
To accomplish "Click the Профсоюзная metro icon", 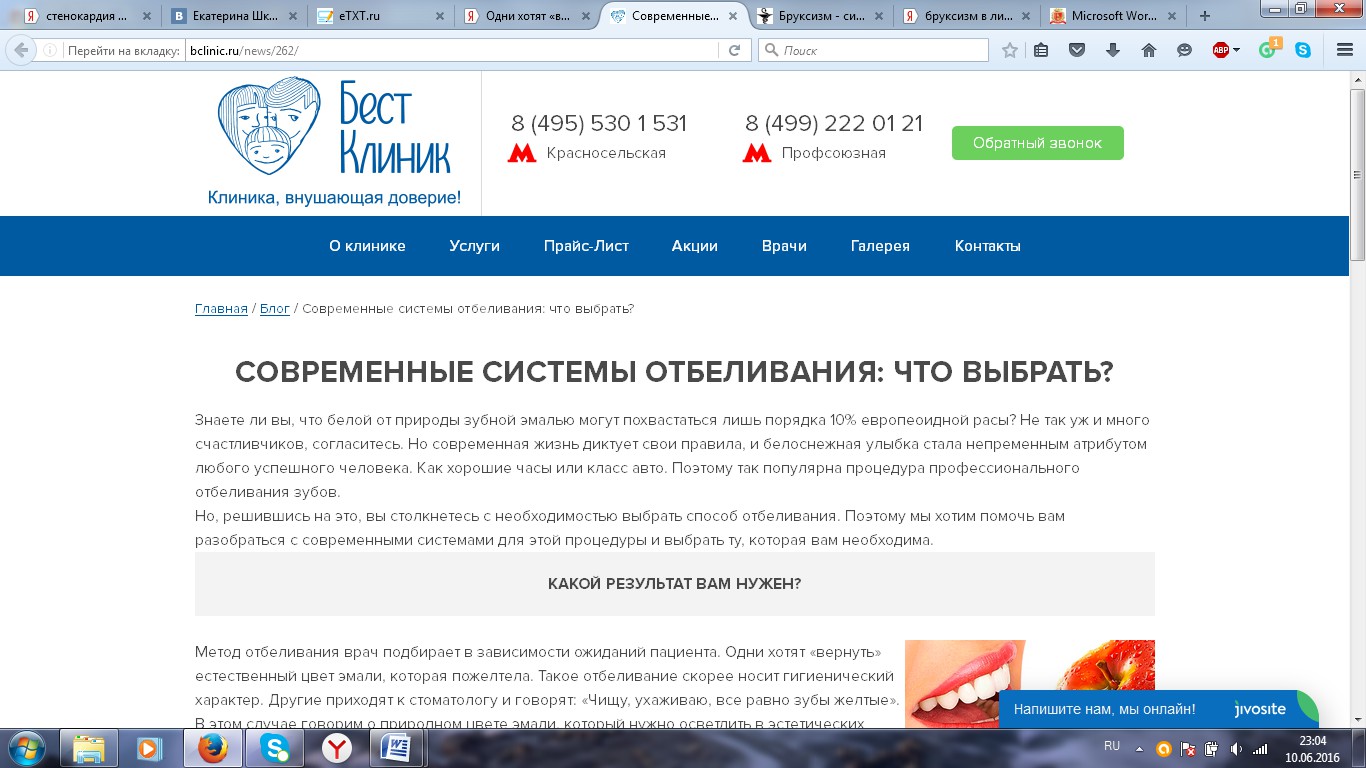I will click(757, 153).
